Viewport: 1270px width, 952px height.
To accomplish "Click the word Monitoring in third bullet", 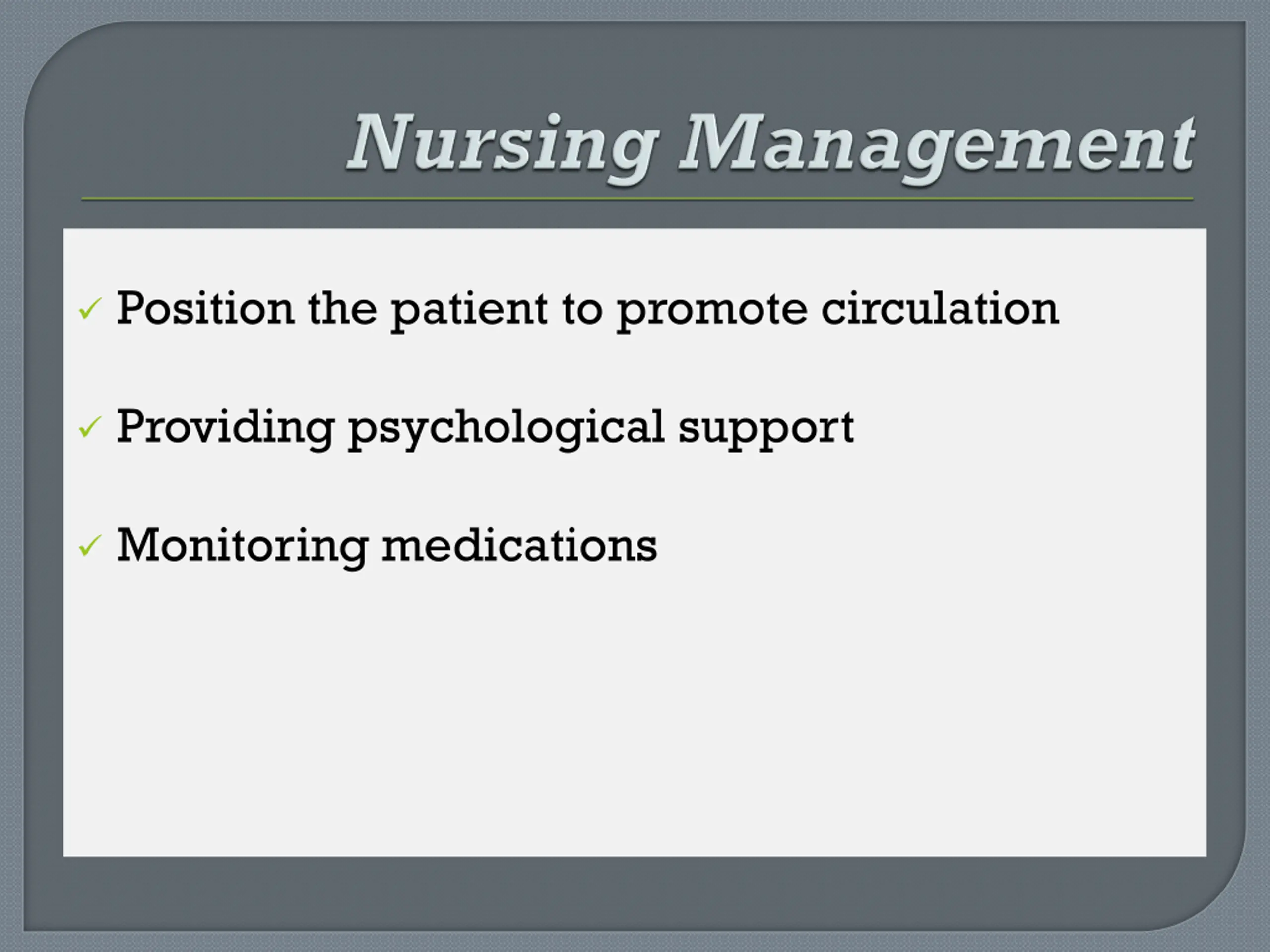I will point(242,546).
